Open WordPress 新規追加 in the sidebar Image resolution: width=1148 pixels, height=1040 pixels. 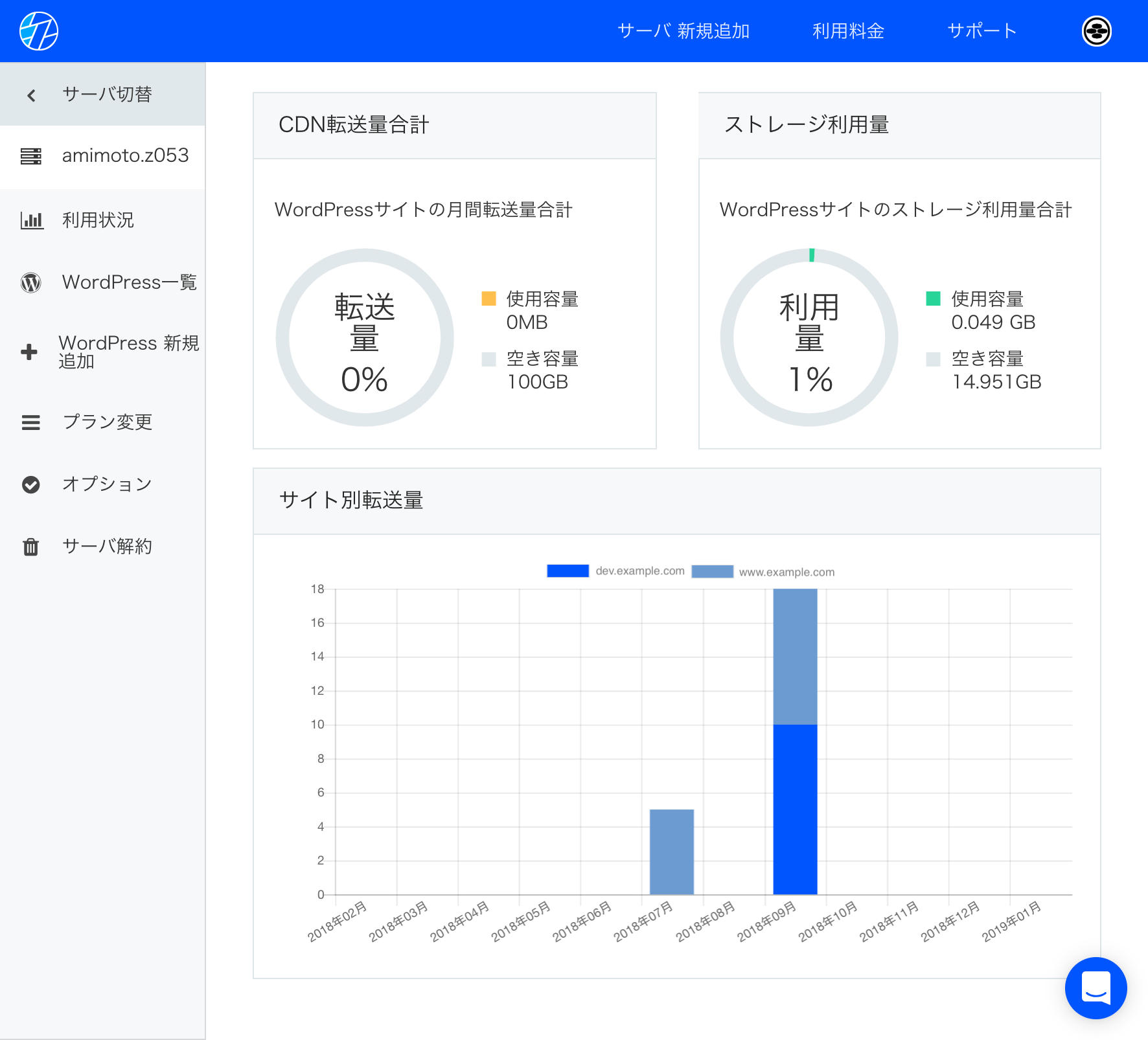[x=102, y=352]
